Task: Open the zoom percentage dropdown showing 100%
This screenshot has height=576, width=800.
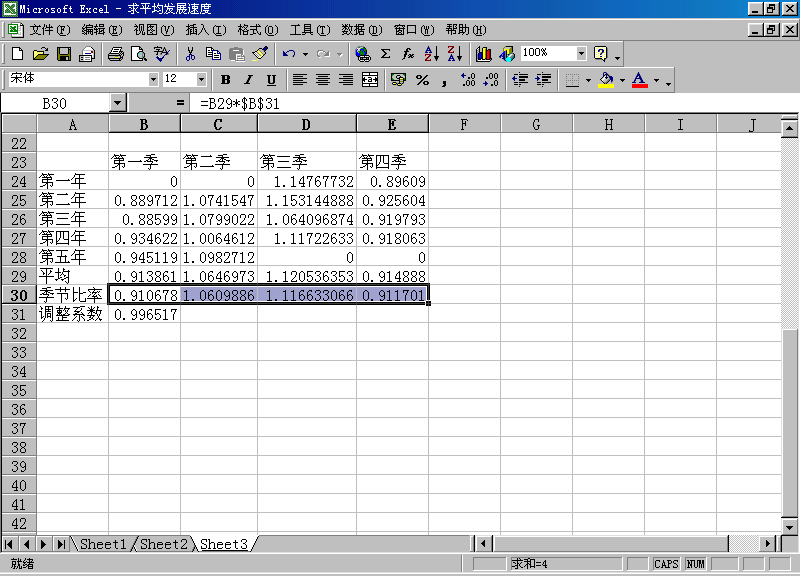Action: 581,53
